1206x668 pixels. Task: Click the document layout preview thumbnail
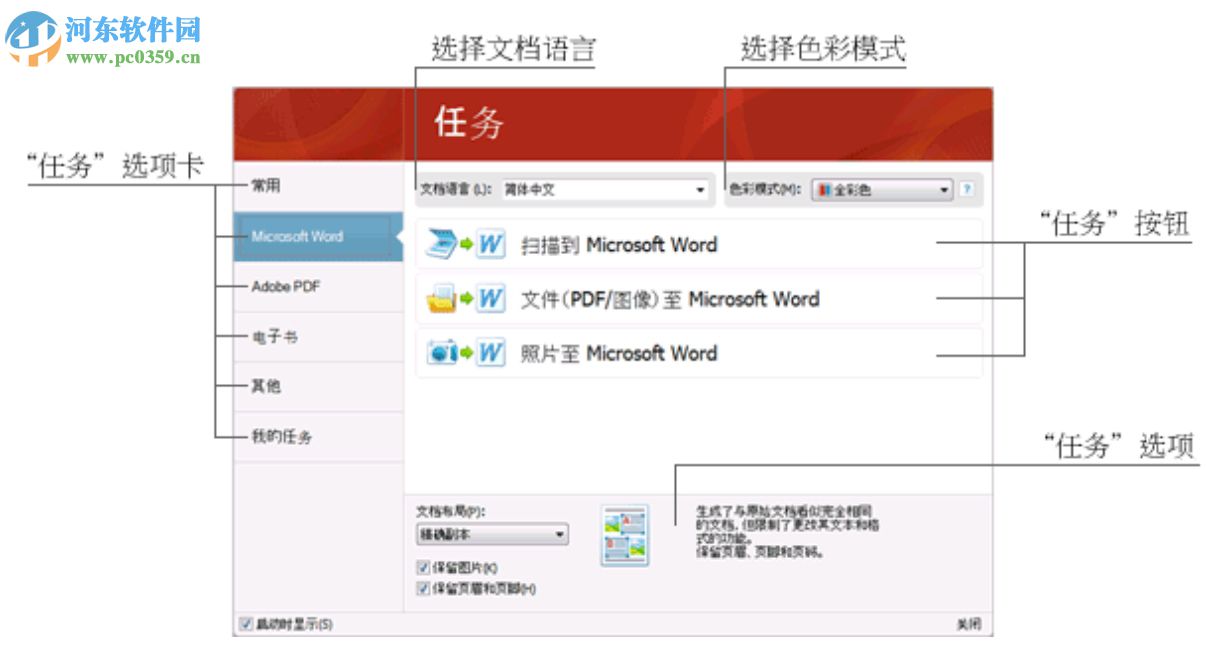[x=625, y=538]
